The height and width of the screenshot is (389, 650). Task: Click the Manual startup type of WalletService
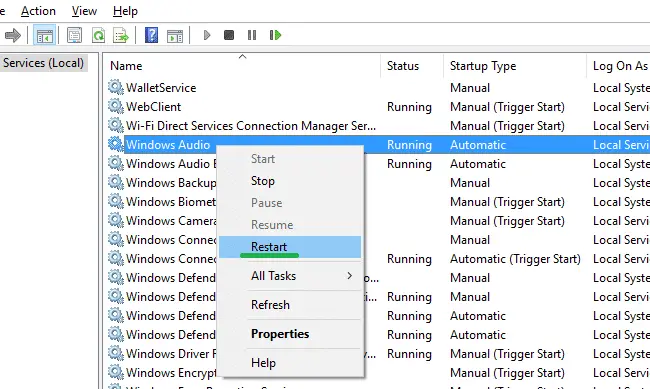pyautogui.click(x=470, y=88)
